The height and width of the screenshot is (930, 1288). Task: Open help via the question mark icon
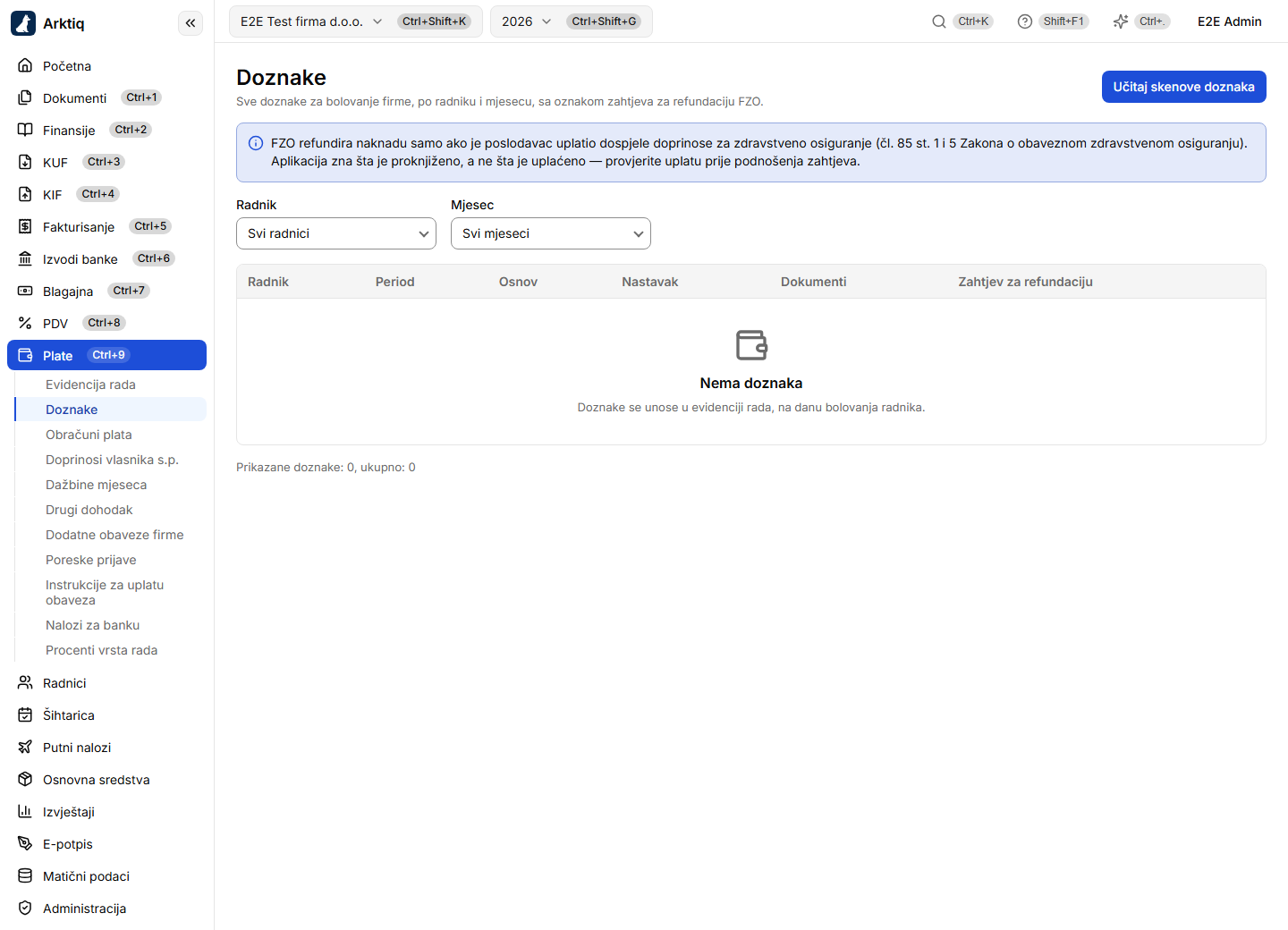(x=1025, y=21)
